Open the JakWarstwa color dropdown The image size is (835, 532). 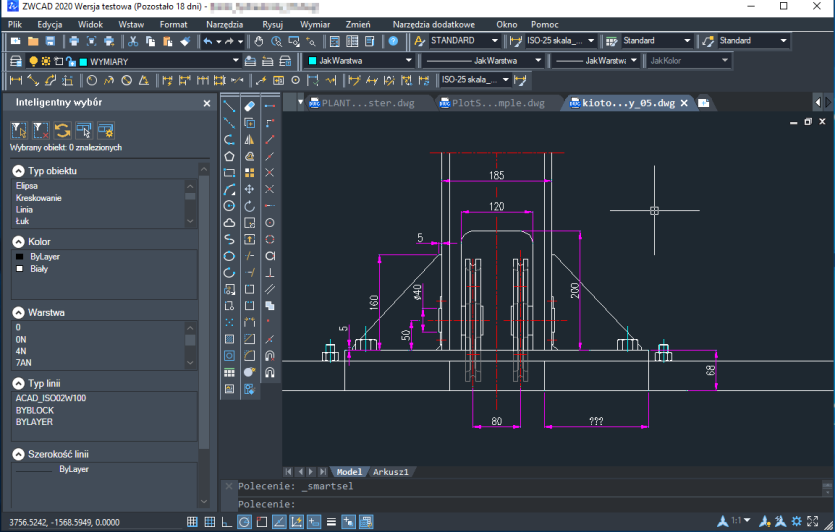408,61
